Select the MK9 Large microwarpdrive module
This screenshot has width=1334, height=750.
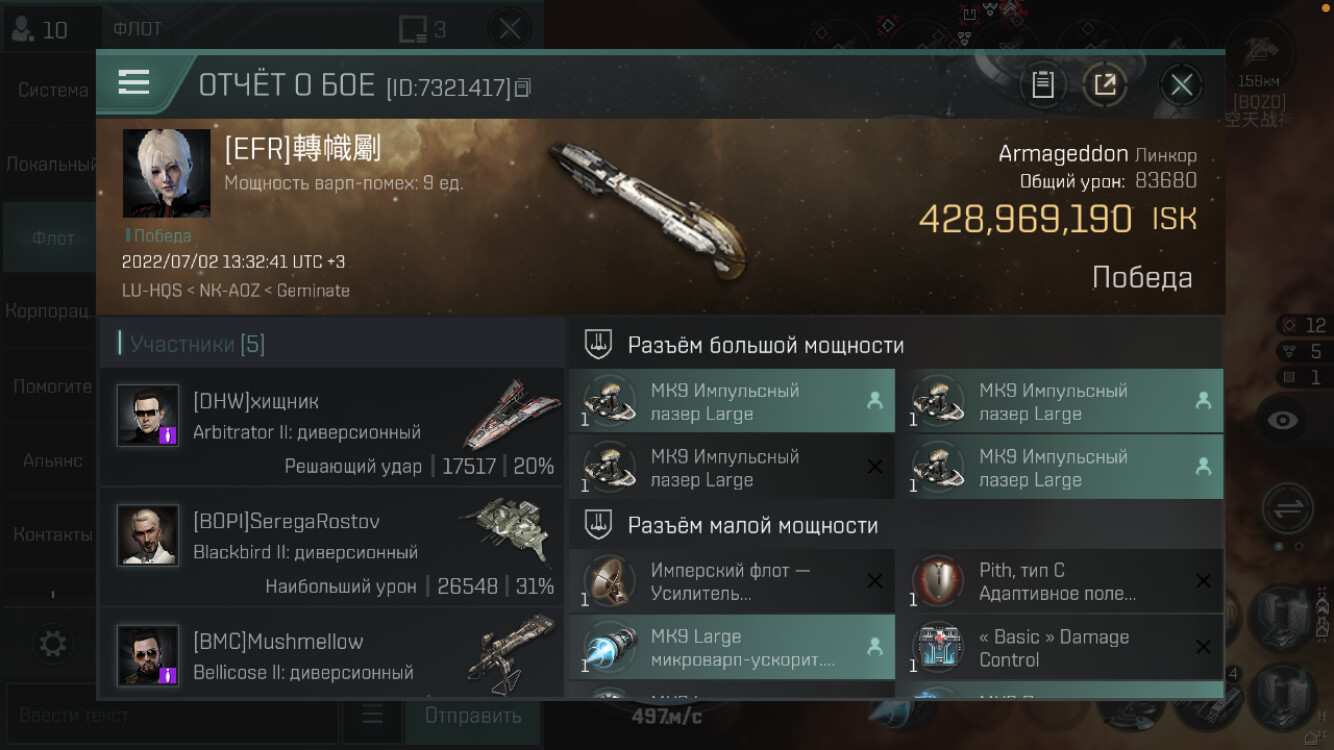point(732,647)
